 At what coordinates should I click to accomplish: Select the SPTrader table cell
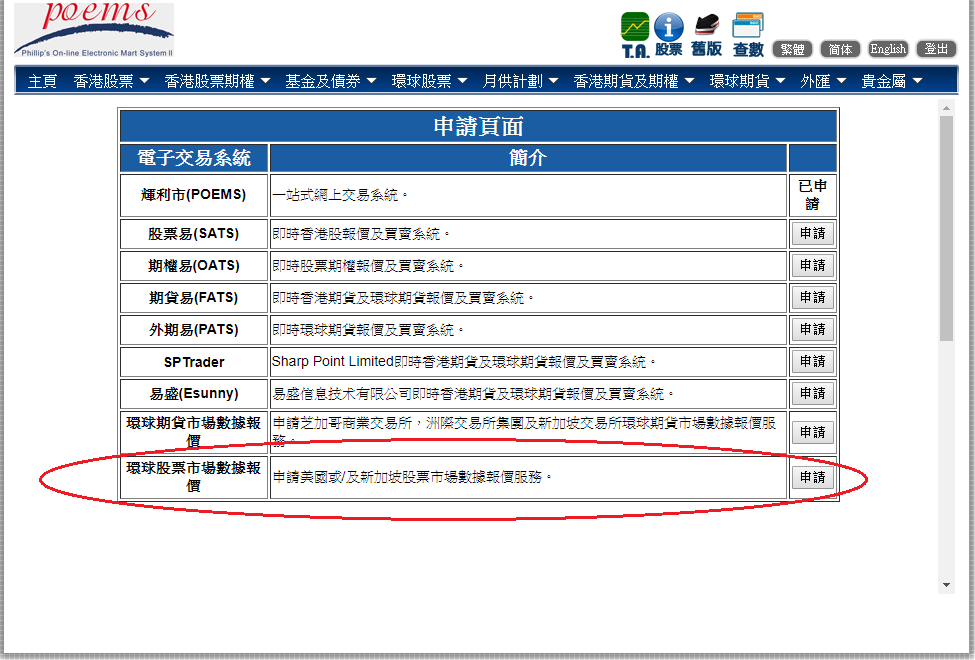coord(193,362)
